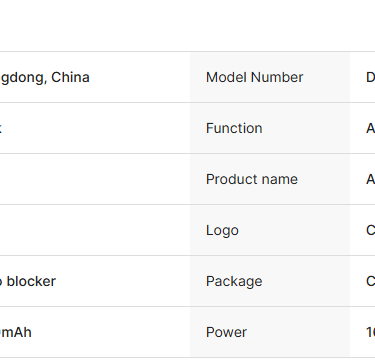Click the Model Number value starting with D
This screenshot has width=375, height=360.
coord(370,77)
